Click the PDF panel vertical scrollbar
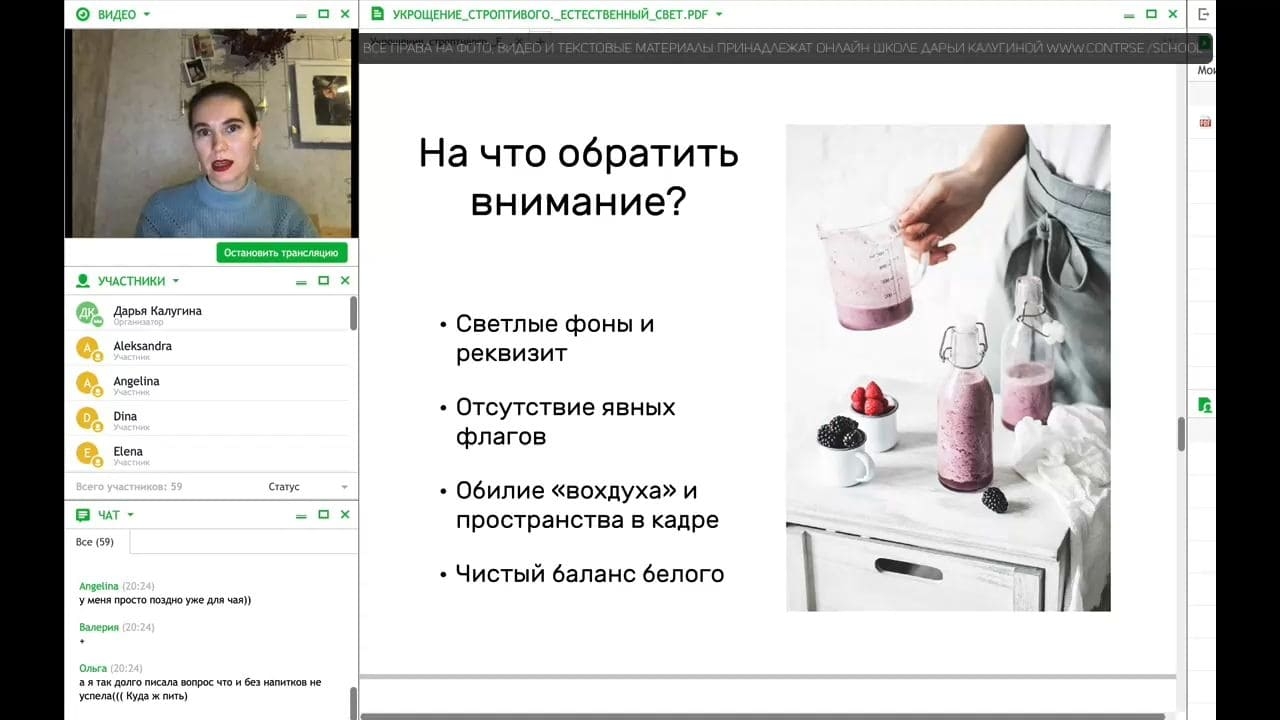The image size is (1280, 720). [1181, 434]
